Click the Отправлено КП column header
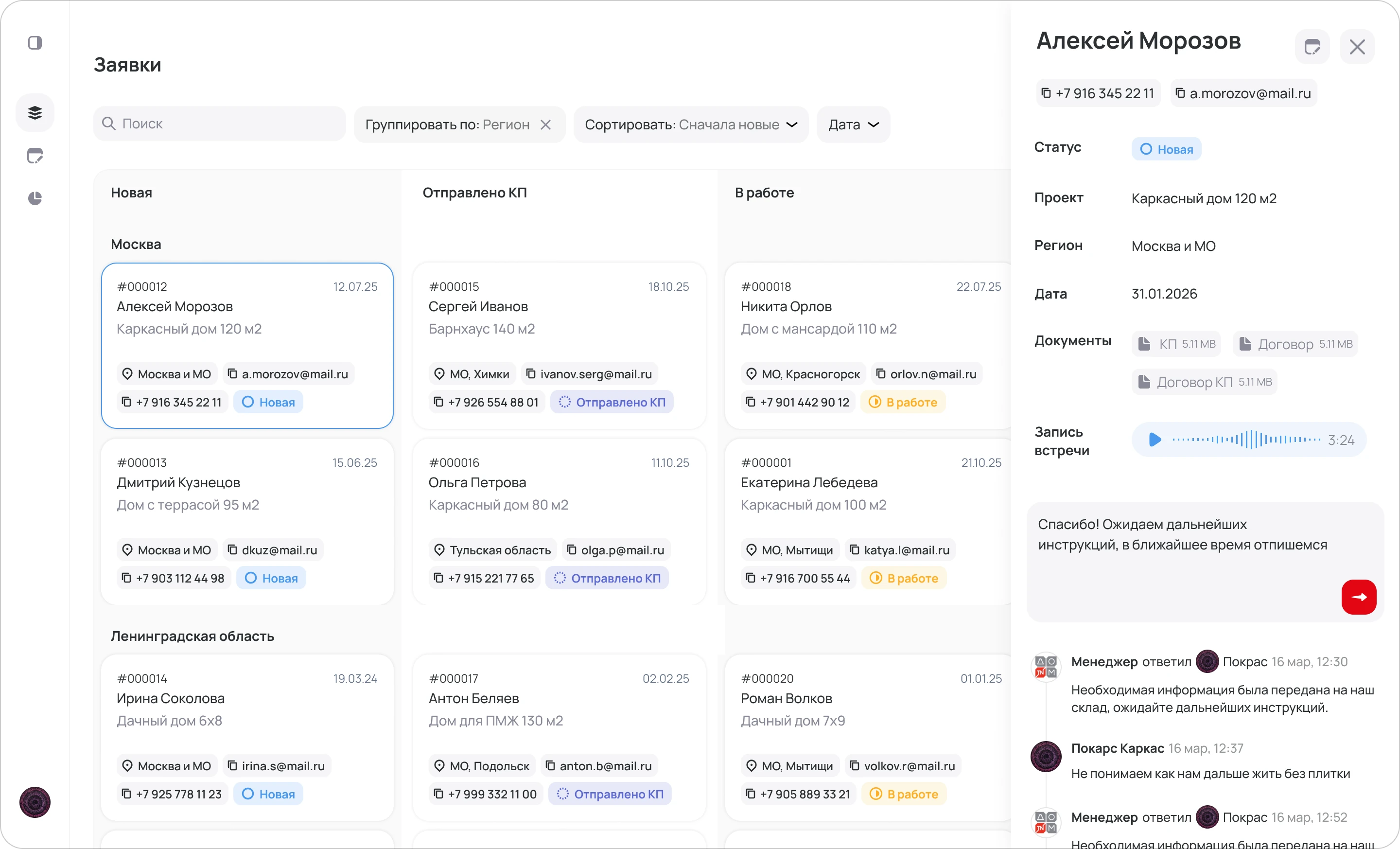1400x849 pixels. 474,193
